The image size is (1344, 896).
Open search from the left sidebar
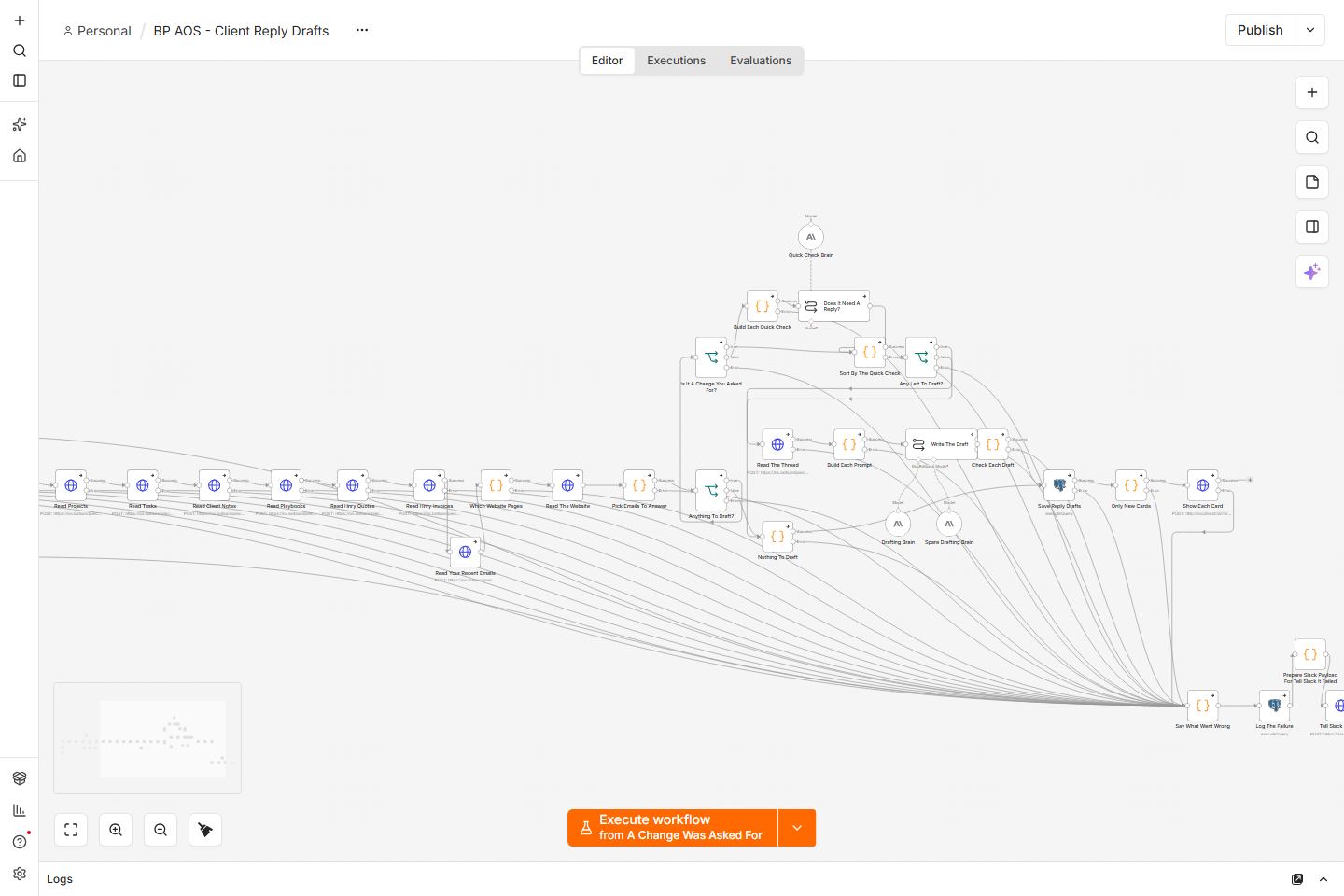coord(20,50)
